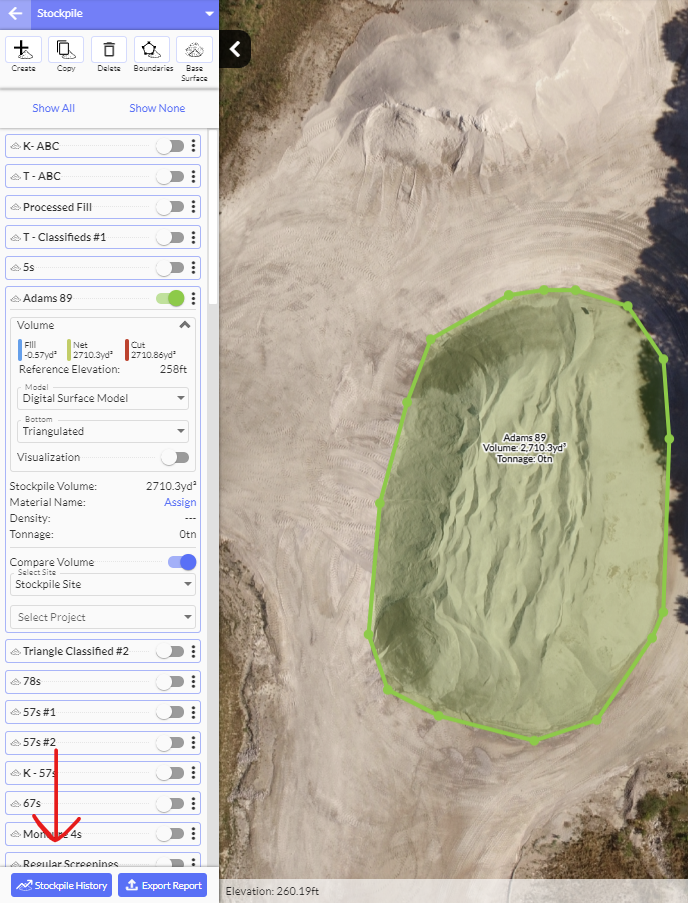Open options menu for 57s #1
Screen dimensions: 688x903
(193, 712)
